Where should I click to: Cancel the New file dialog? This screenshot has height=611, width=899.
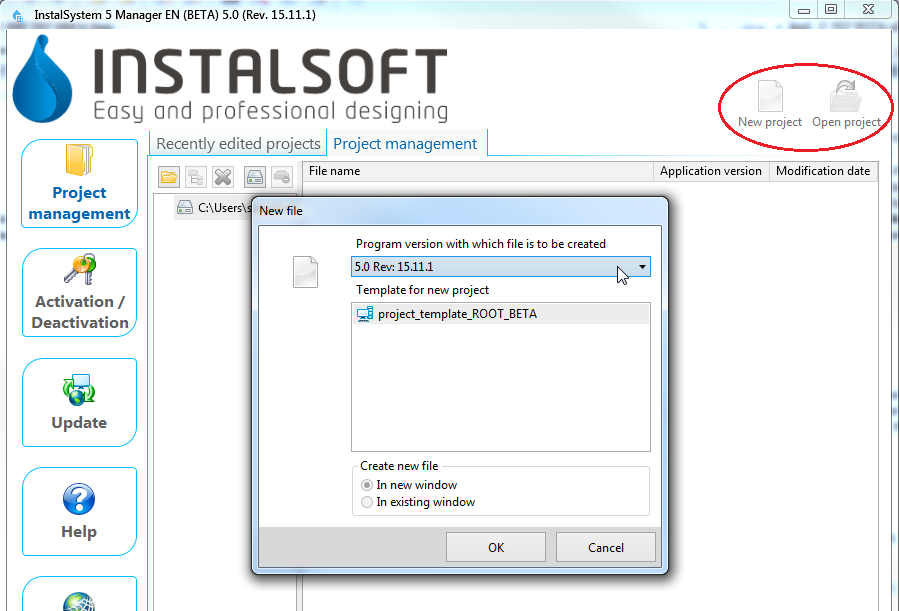(x=605, y=547)
